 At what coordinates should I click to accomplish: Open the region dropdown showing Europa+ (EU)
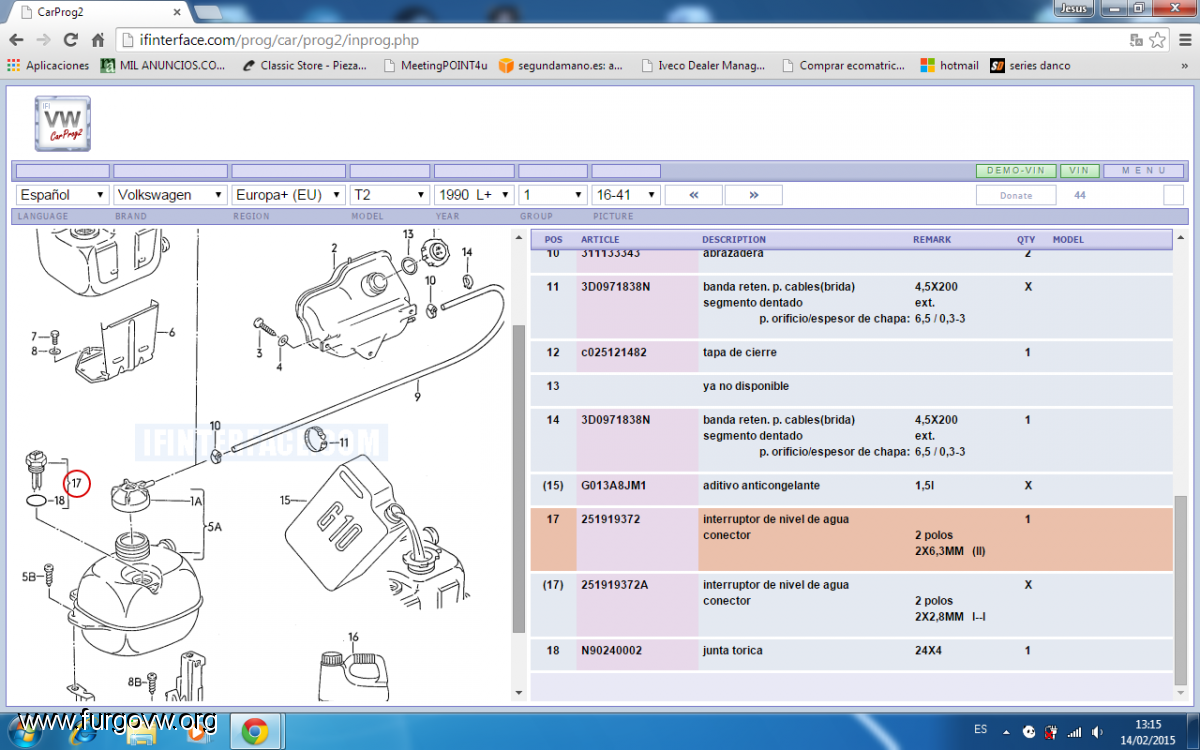[x=288, y=195]
